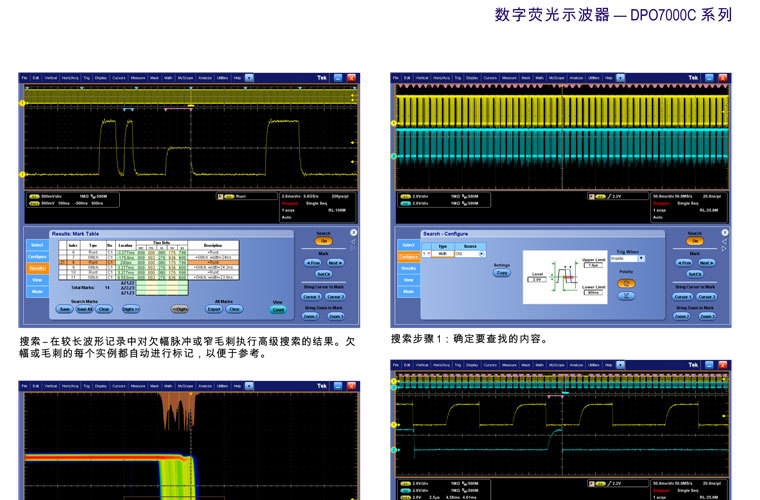Click the Clear button under Search Marks

click(x=104, y=309)
